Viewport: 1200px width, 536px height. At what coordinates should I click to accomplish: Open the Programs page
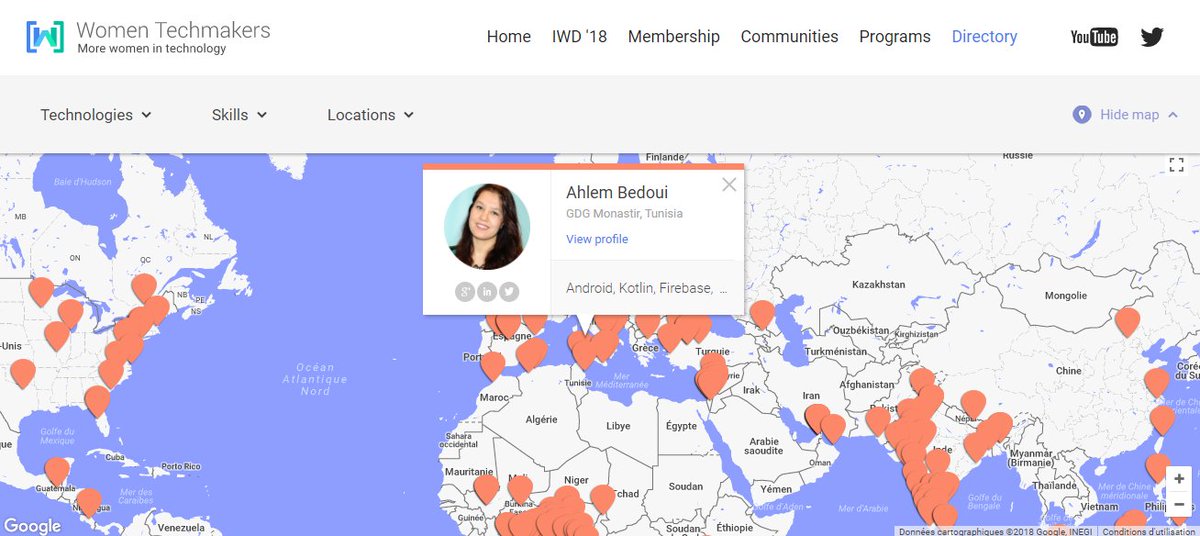(x=895, y=37)
